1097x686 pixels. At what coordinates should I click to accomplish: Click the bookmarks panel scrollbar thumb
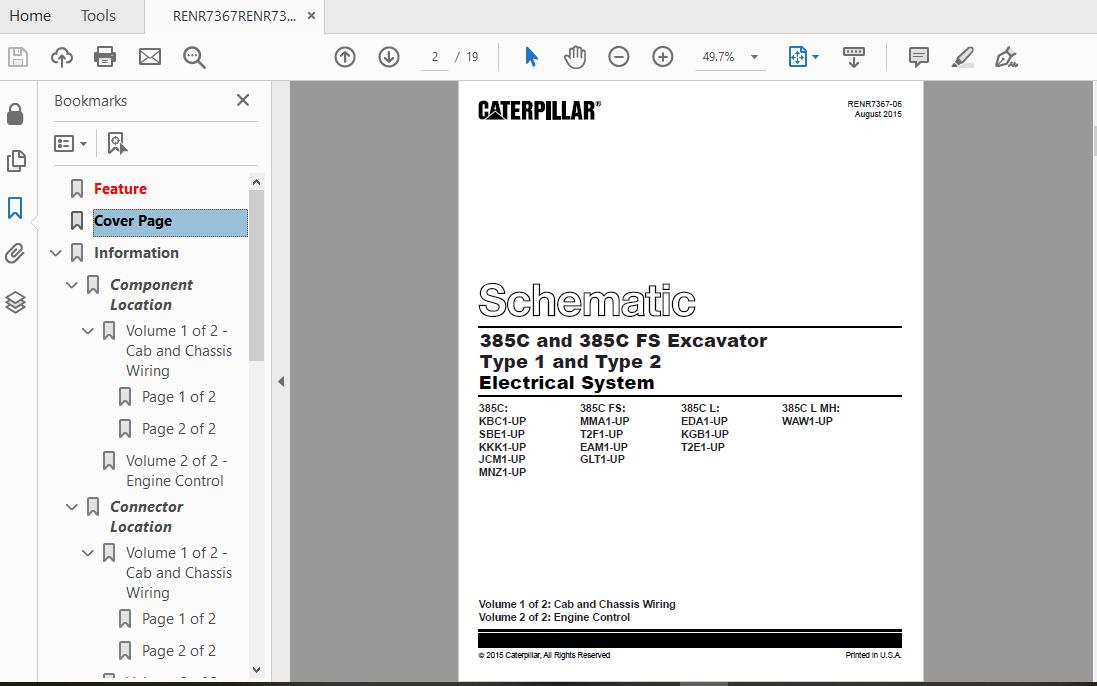[x=256, y=276]
